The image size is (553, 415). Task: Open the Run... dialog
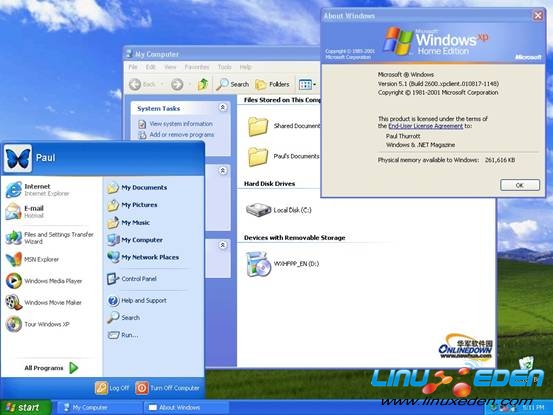point(123,335)
